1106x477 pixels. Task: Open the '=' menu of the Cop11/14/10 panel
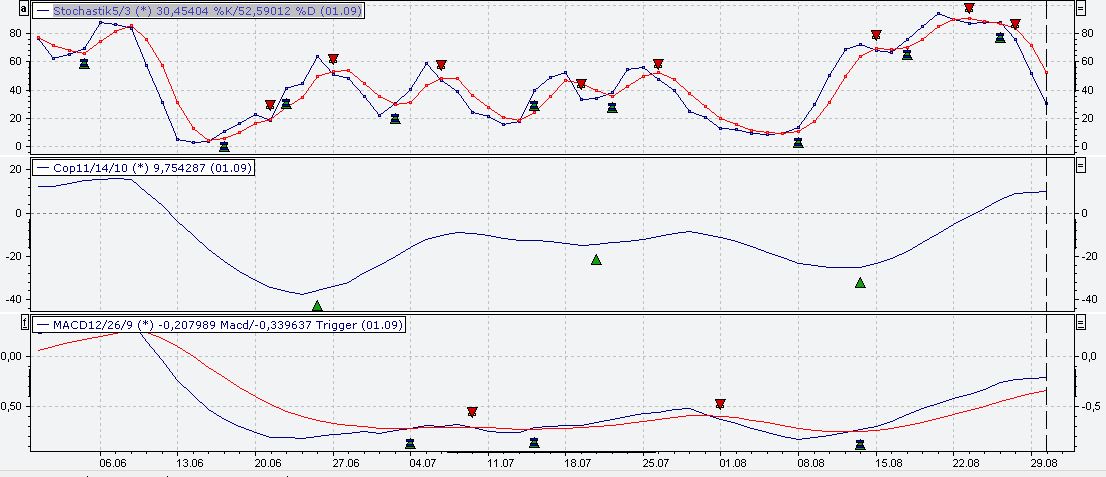(1080, 167)
